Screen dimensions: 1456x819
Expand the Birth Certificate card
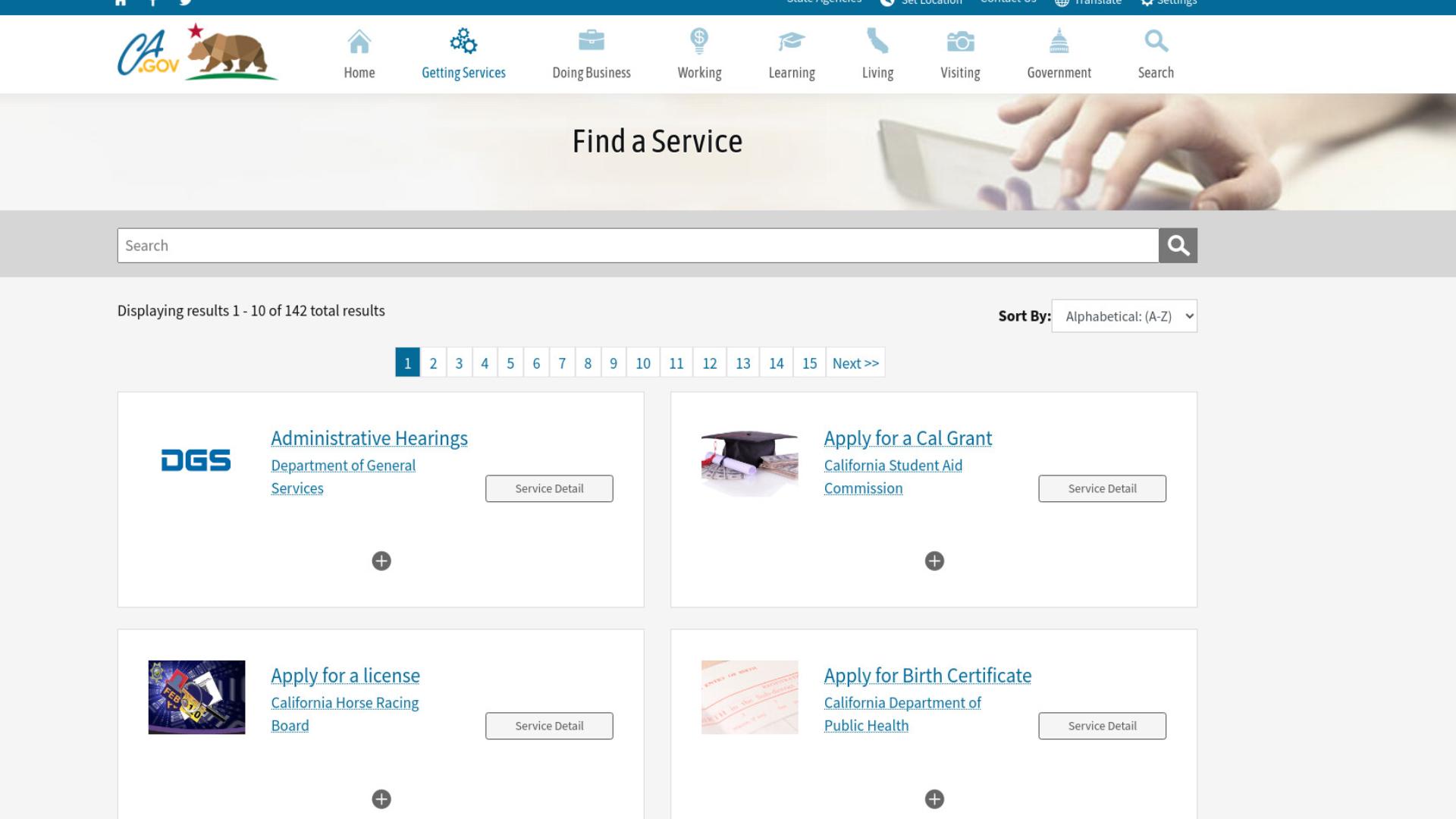pos(934,799)
